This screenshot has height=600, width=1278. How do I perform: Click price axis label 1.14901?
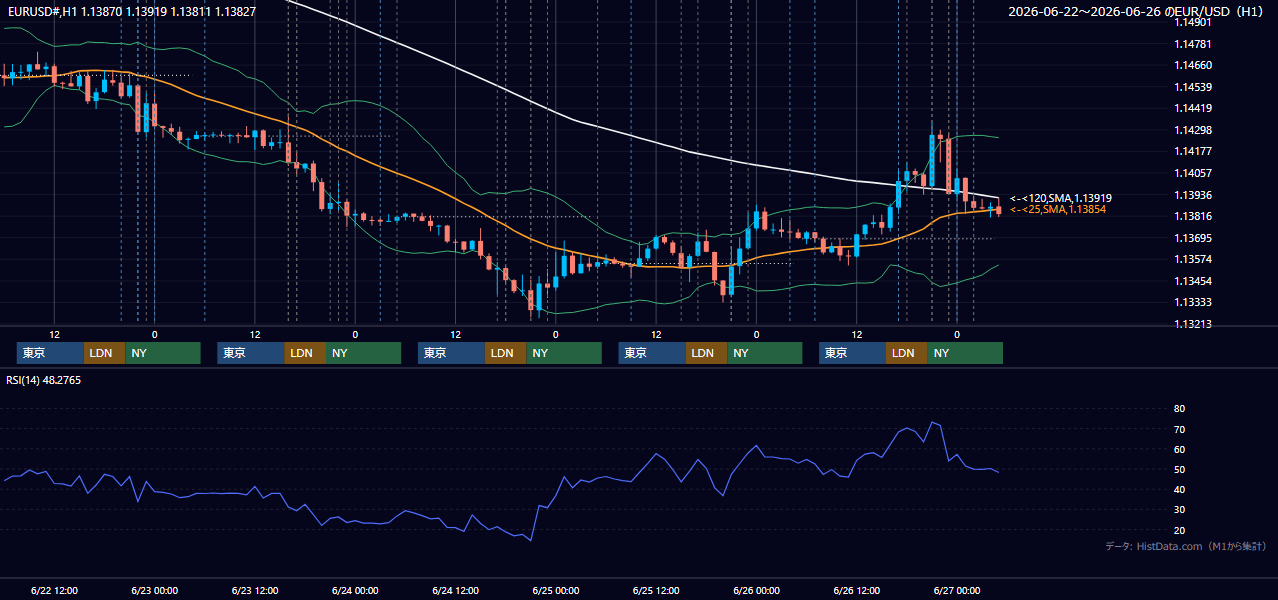click(1193, 22)
